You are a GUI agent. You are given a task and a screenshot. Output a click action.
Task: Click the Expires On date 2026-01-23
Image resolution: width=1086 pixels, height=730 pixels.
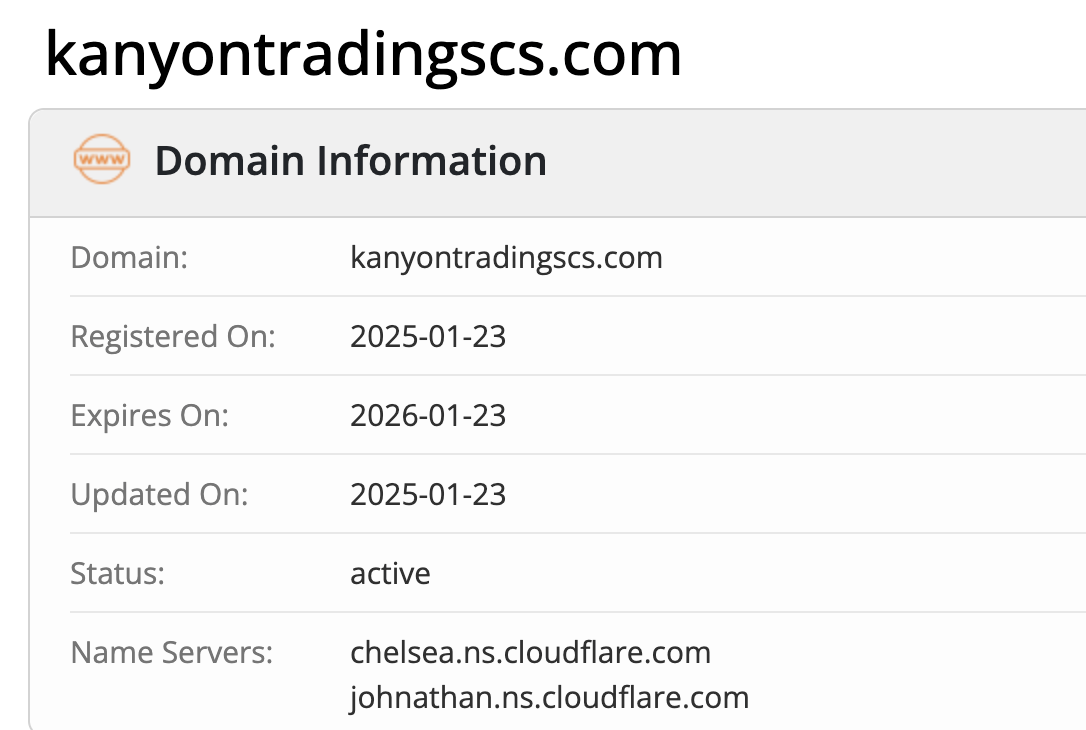pyautogui.click(x=428, y=416)
